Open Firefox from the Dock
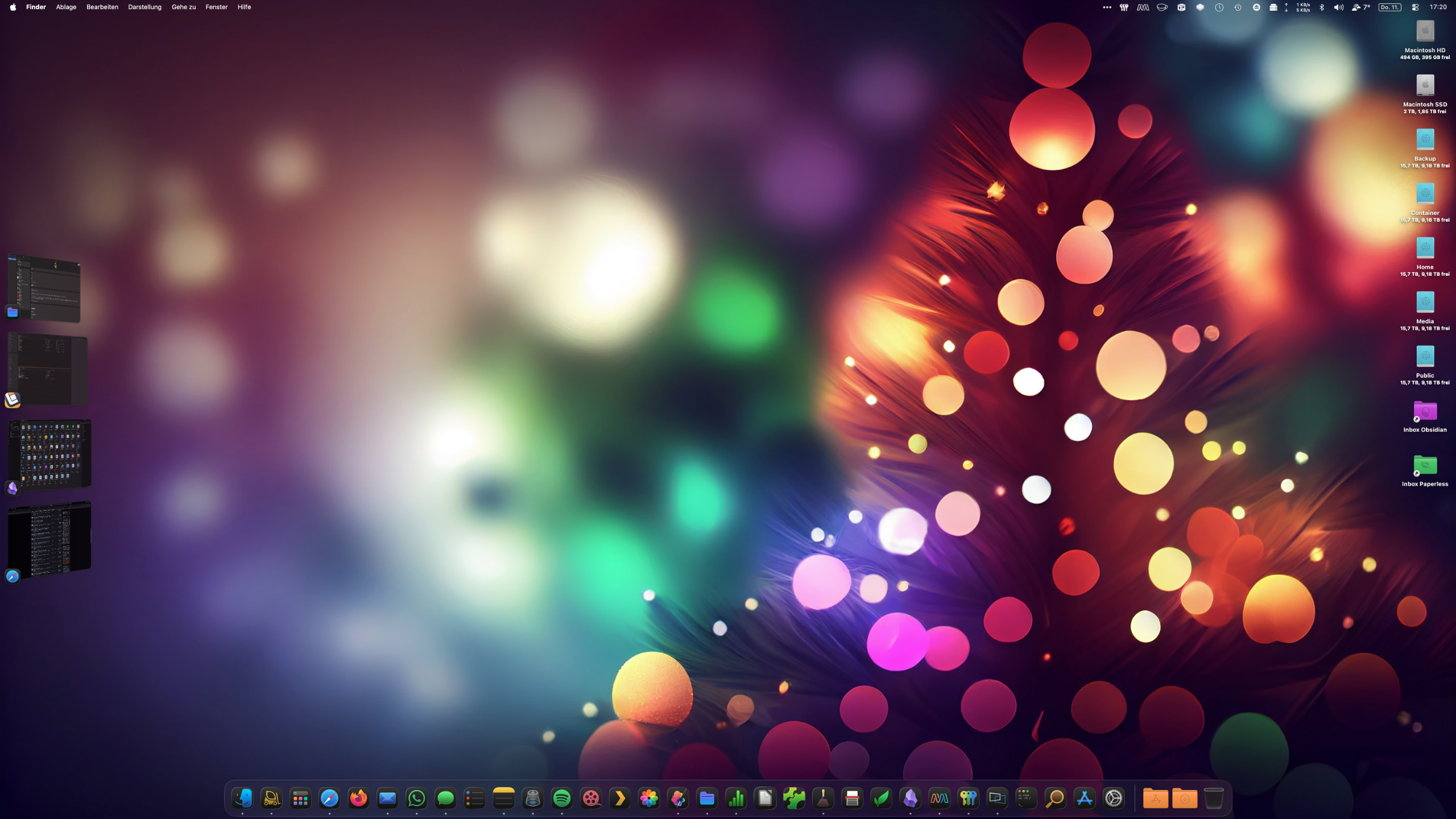Screen dimensions: 1456x819 (359, 799)
